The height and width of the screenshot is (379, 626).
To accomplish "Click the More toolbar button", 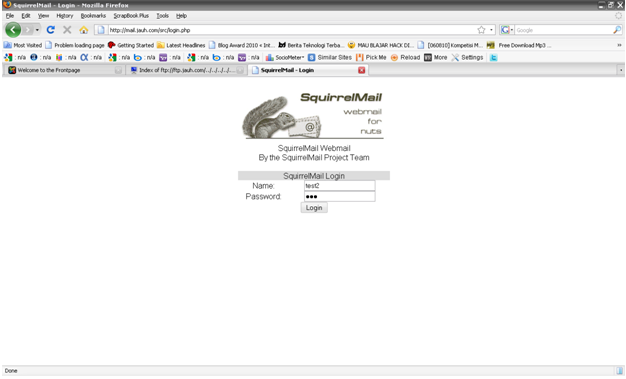I will (436, 58).
